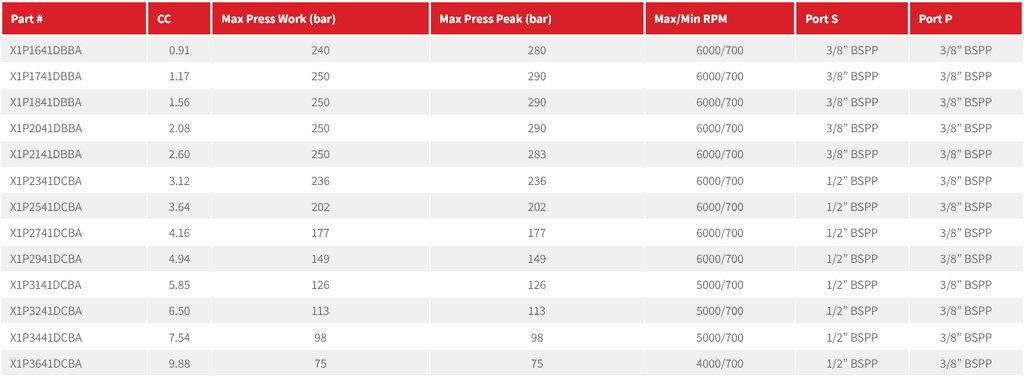Select part number X1P2941DCBA
This screenshot has width=1024, height=376.
(x=46, y=259)
